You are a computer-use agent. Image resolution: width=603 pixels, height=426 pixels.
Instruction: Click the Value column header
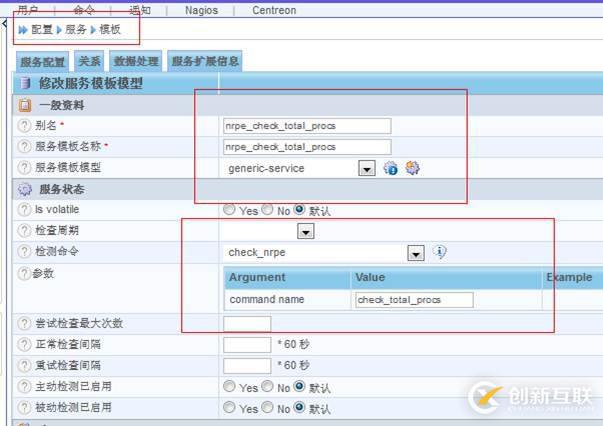click(x=446, y=278)
